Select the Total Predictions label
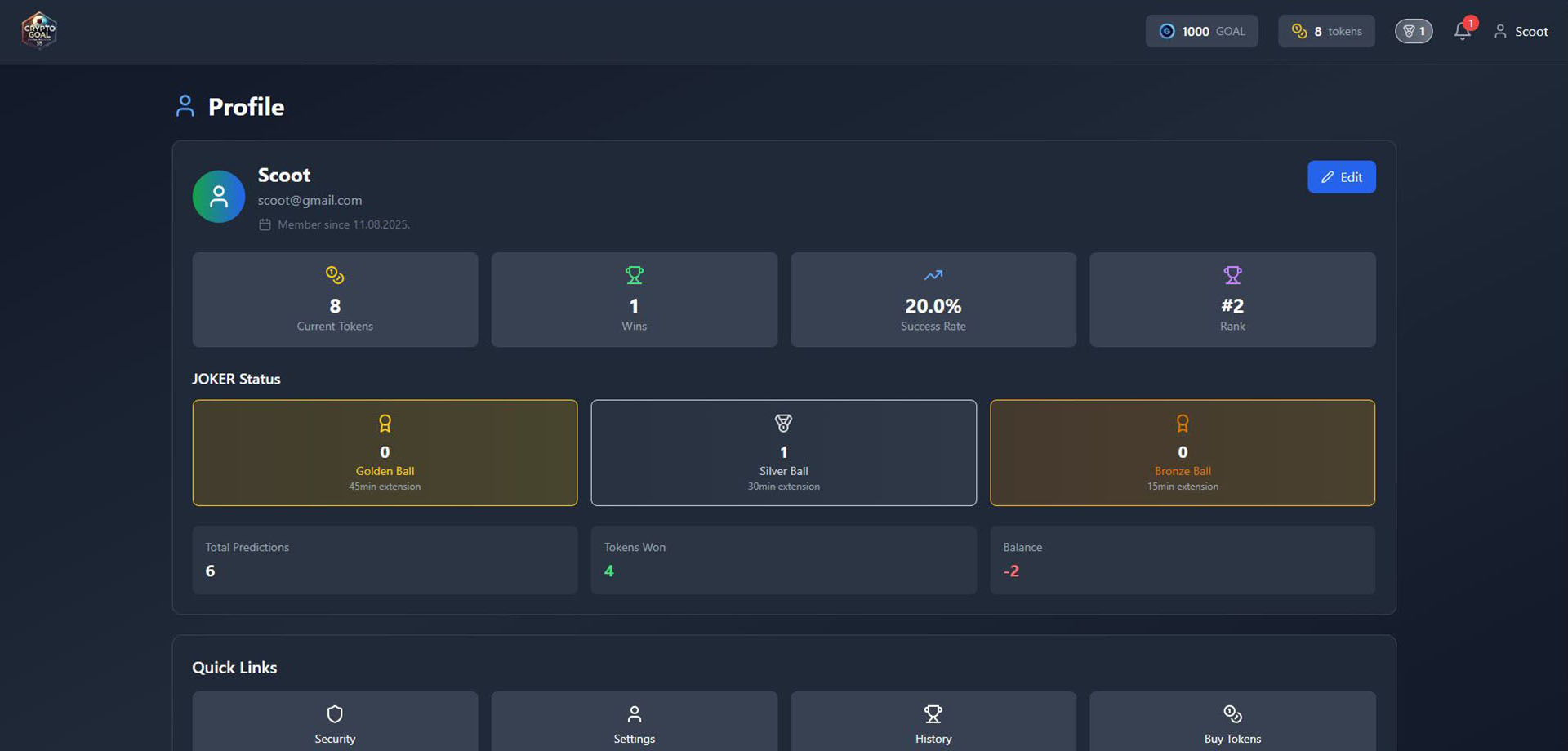Screen dimensions: 1568x751 [x=247, y=547]
